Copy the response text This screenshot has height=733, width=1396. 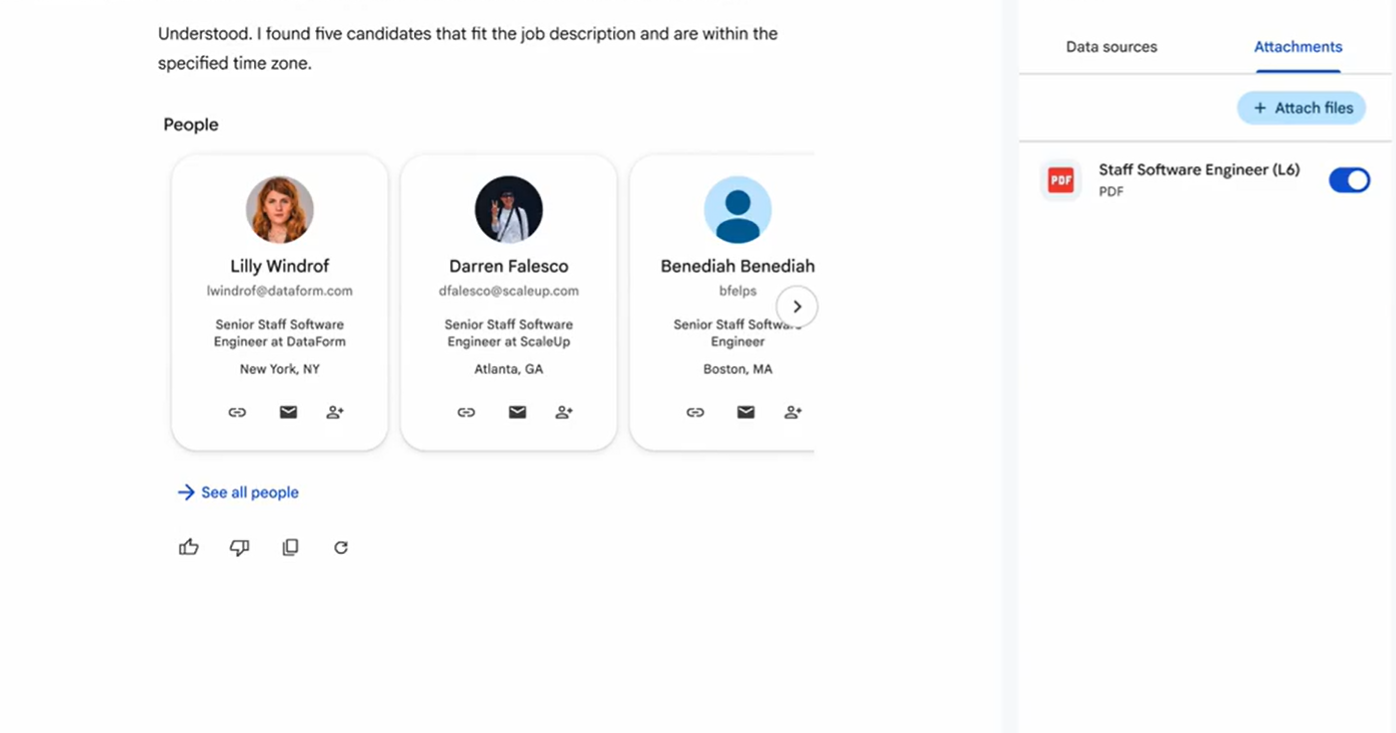(290, 547)
